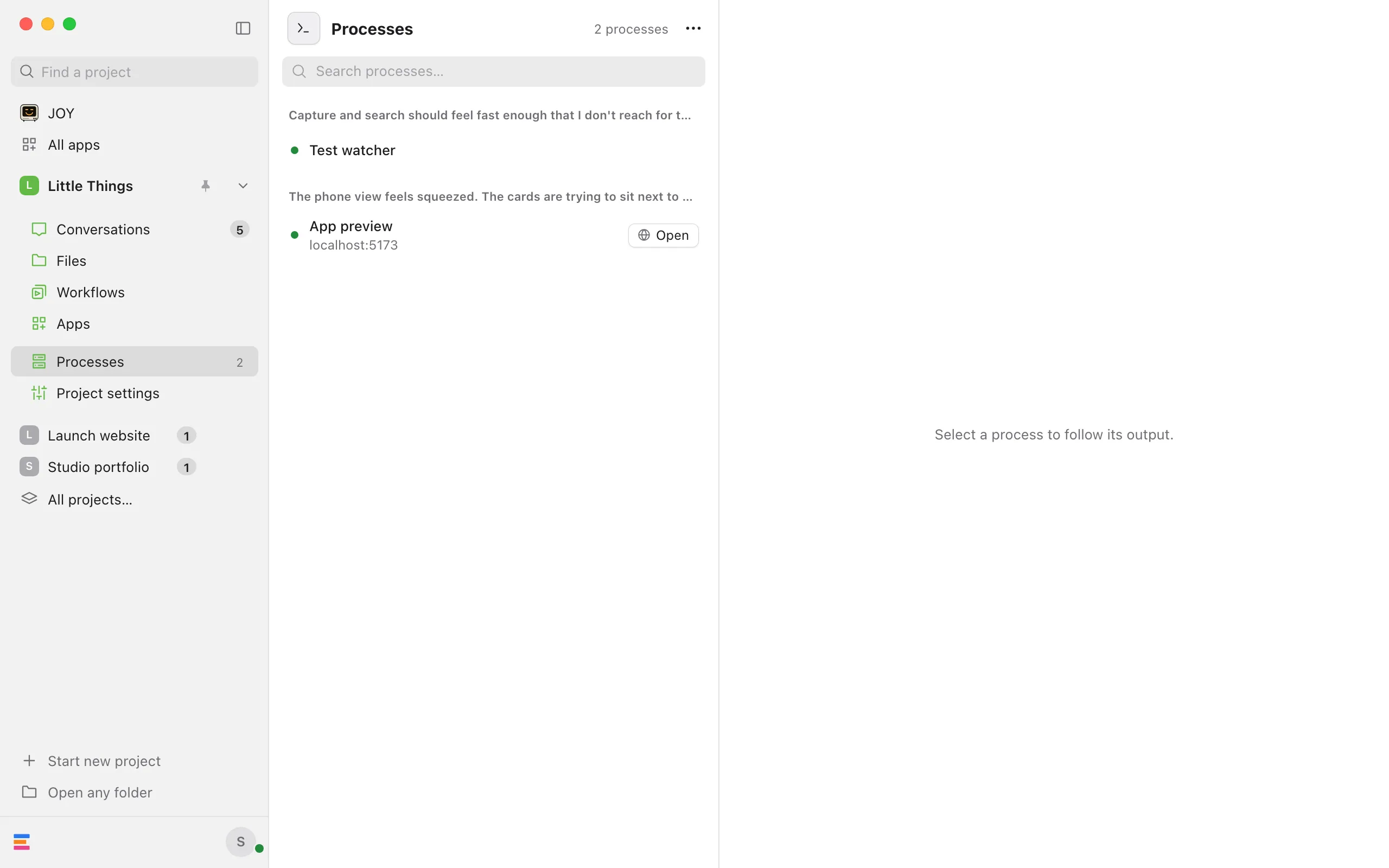Click the Launch website badge 1
The width and height of the screenshot is (1389, 868).
pyautogui.click(x=187, y=436)
